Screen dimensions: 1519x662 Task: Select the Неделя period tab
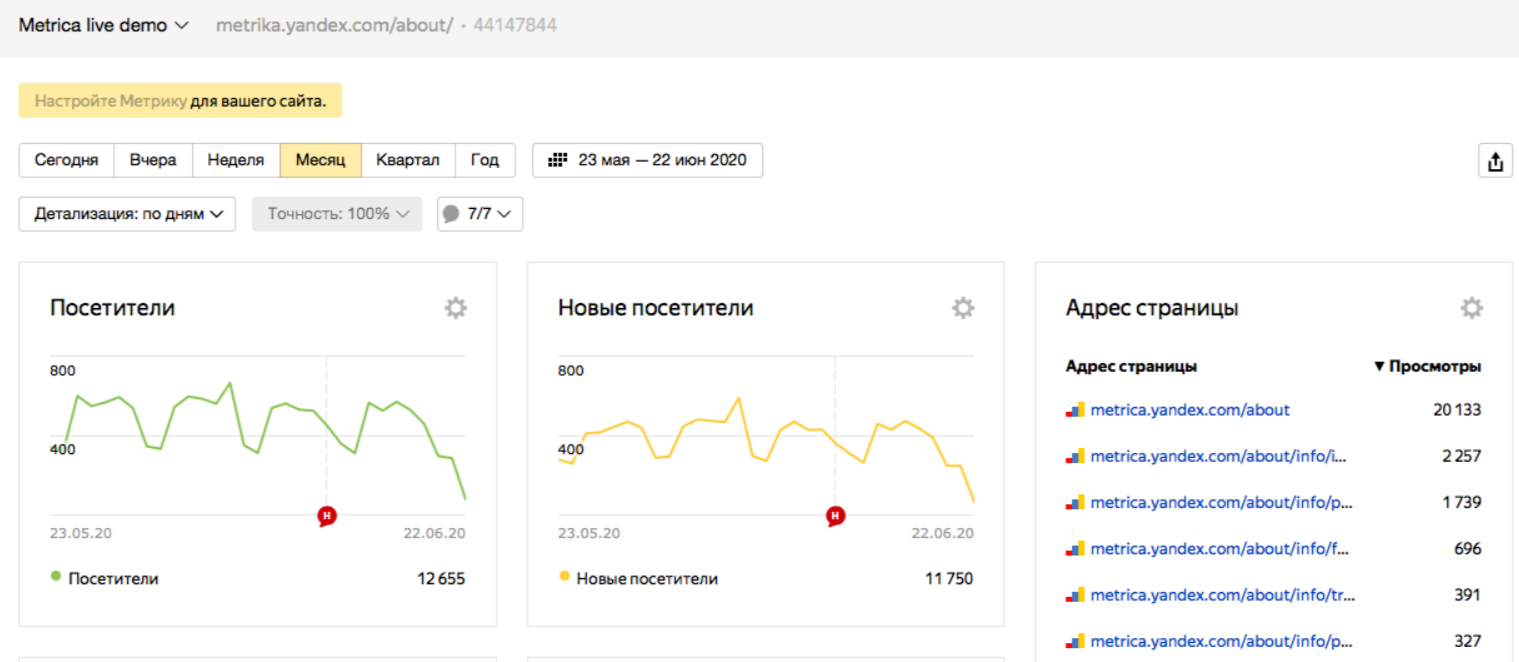[236, 160]
